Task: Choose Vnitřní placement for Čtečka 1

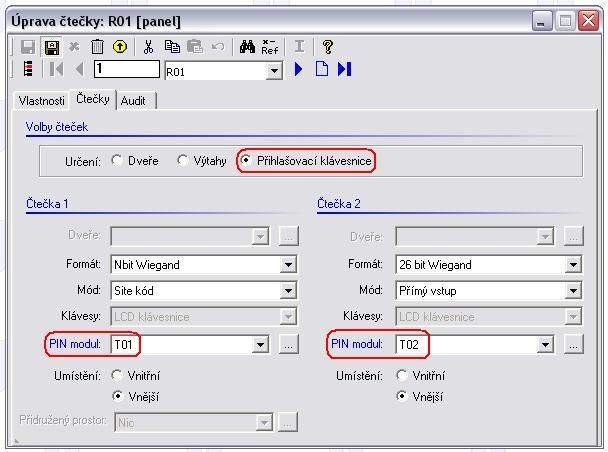Action: click(x=118, y=376)
